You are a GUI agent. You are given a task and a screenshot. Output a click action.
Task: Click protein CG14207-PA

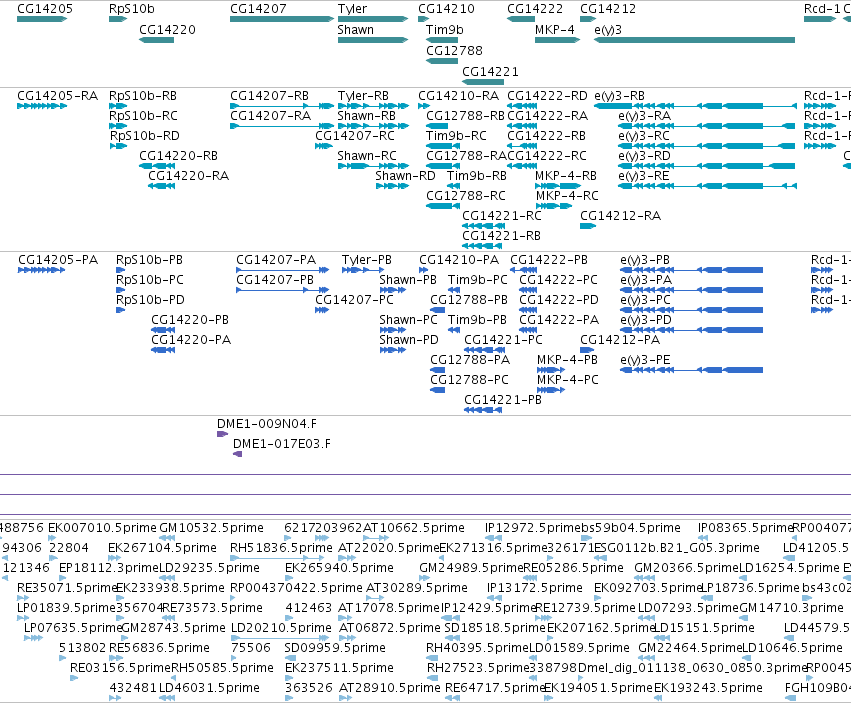coord(276,260)
